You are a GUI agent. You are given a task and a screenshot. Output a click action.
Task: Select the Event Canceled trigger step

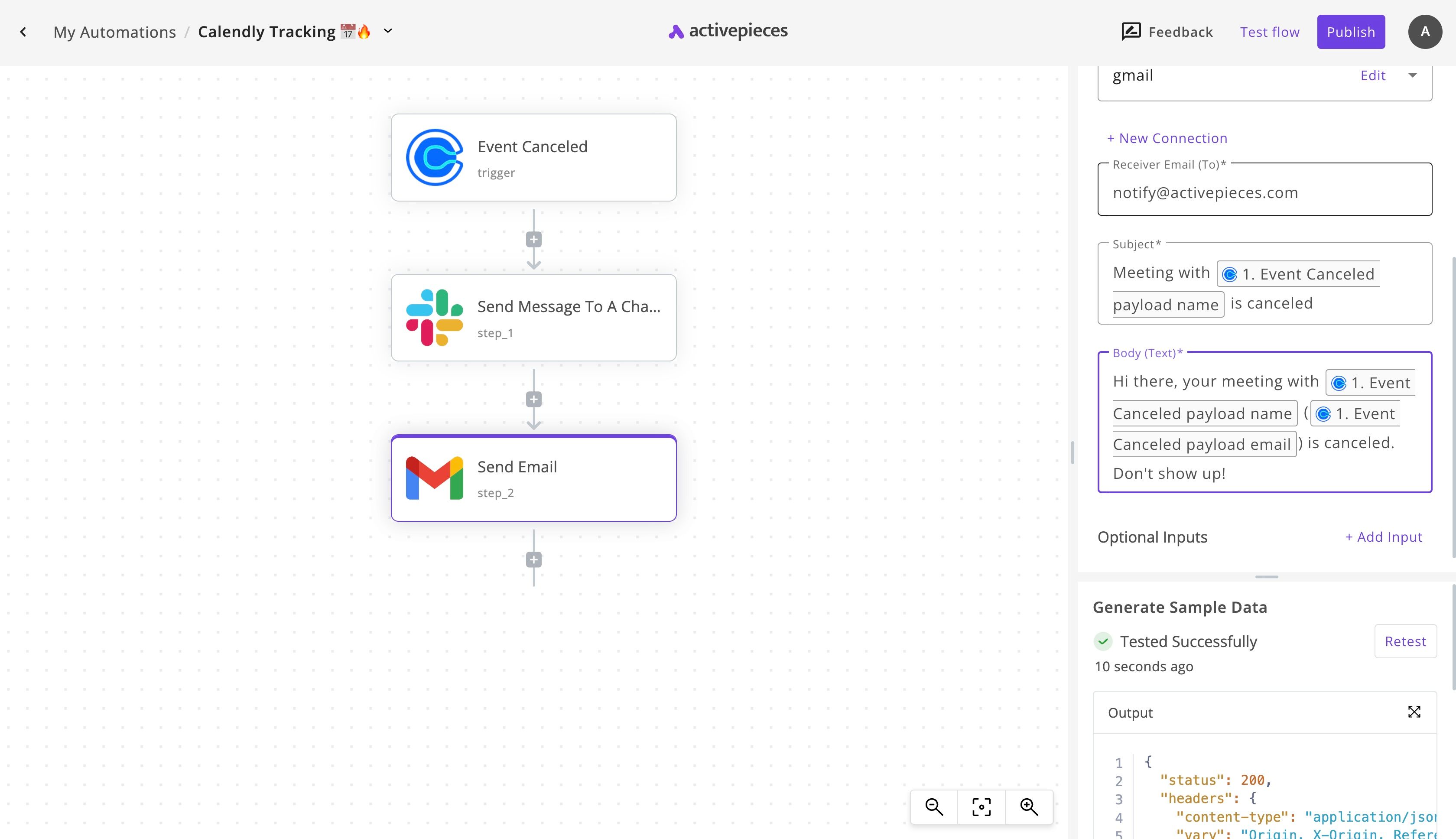(533, 157)
